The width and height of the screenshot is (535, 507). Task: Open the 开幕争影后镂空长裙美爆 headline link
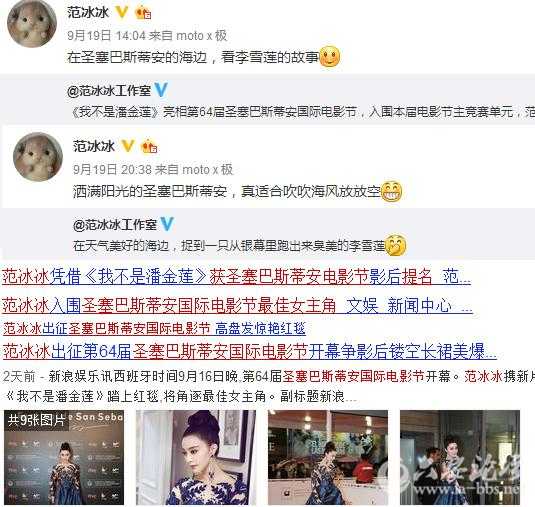point(403,351)
